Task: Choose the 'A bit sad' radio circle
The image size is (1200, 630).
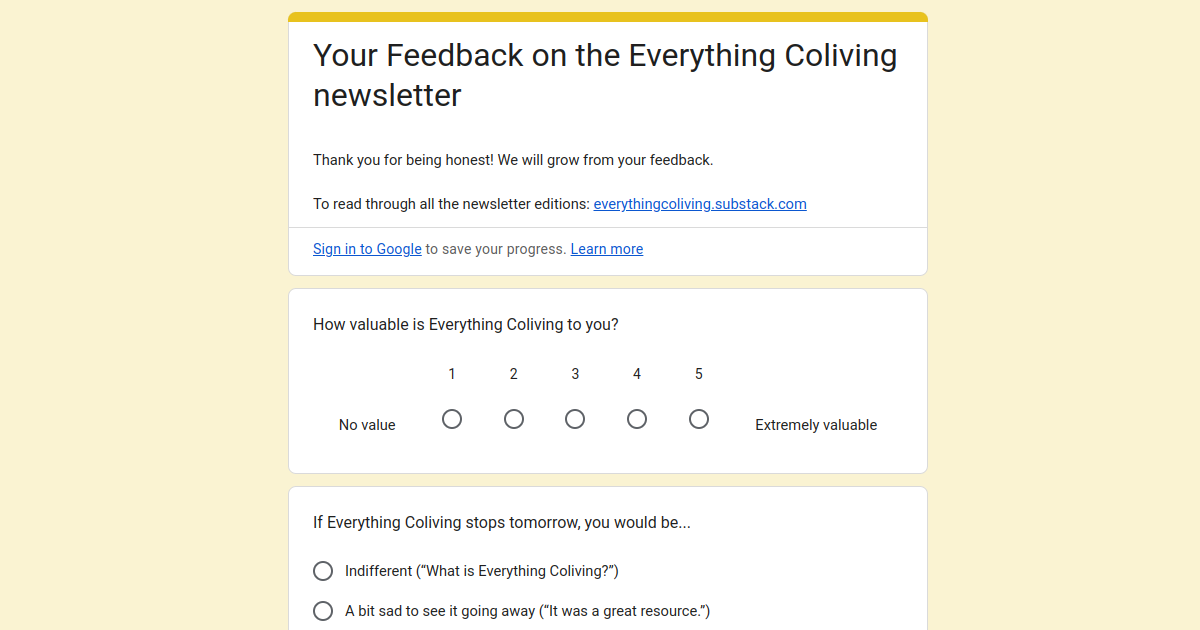Action: coord(323,611)
